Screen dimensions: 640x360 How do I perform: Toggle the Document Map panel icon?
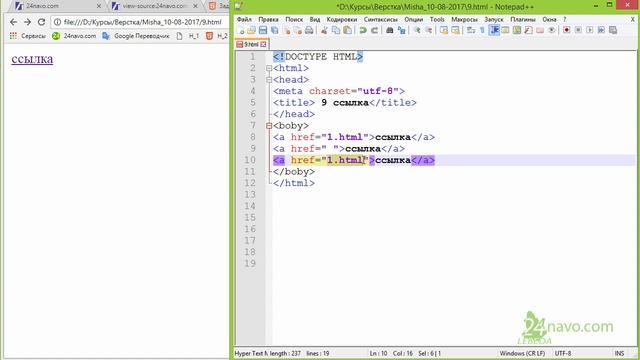[x=517, y=30]
